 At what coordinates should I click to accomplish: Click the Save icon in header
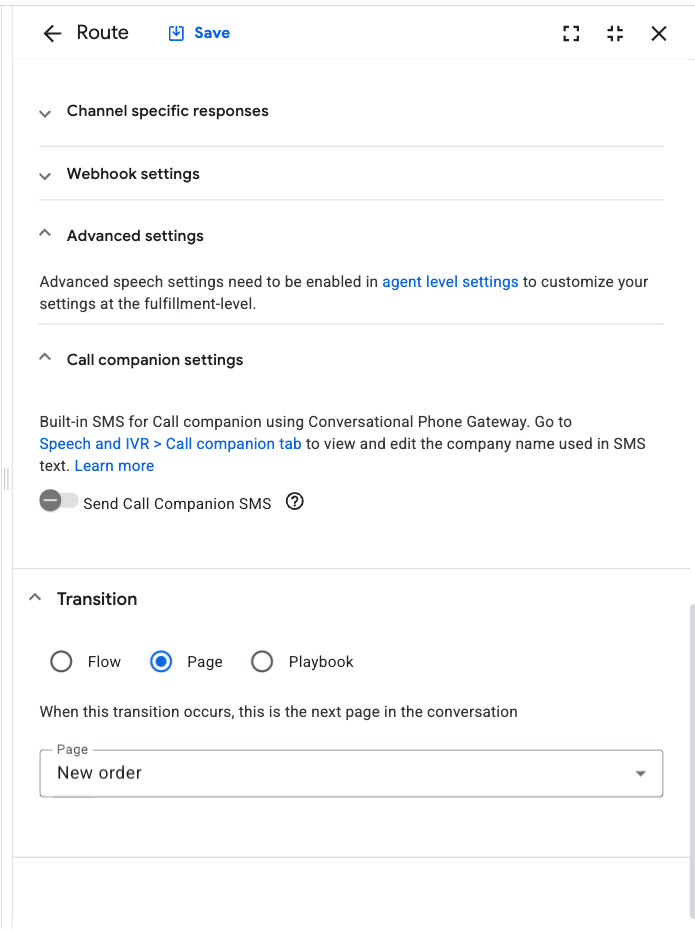[176, 33]
